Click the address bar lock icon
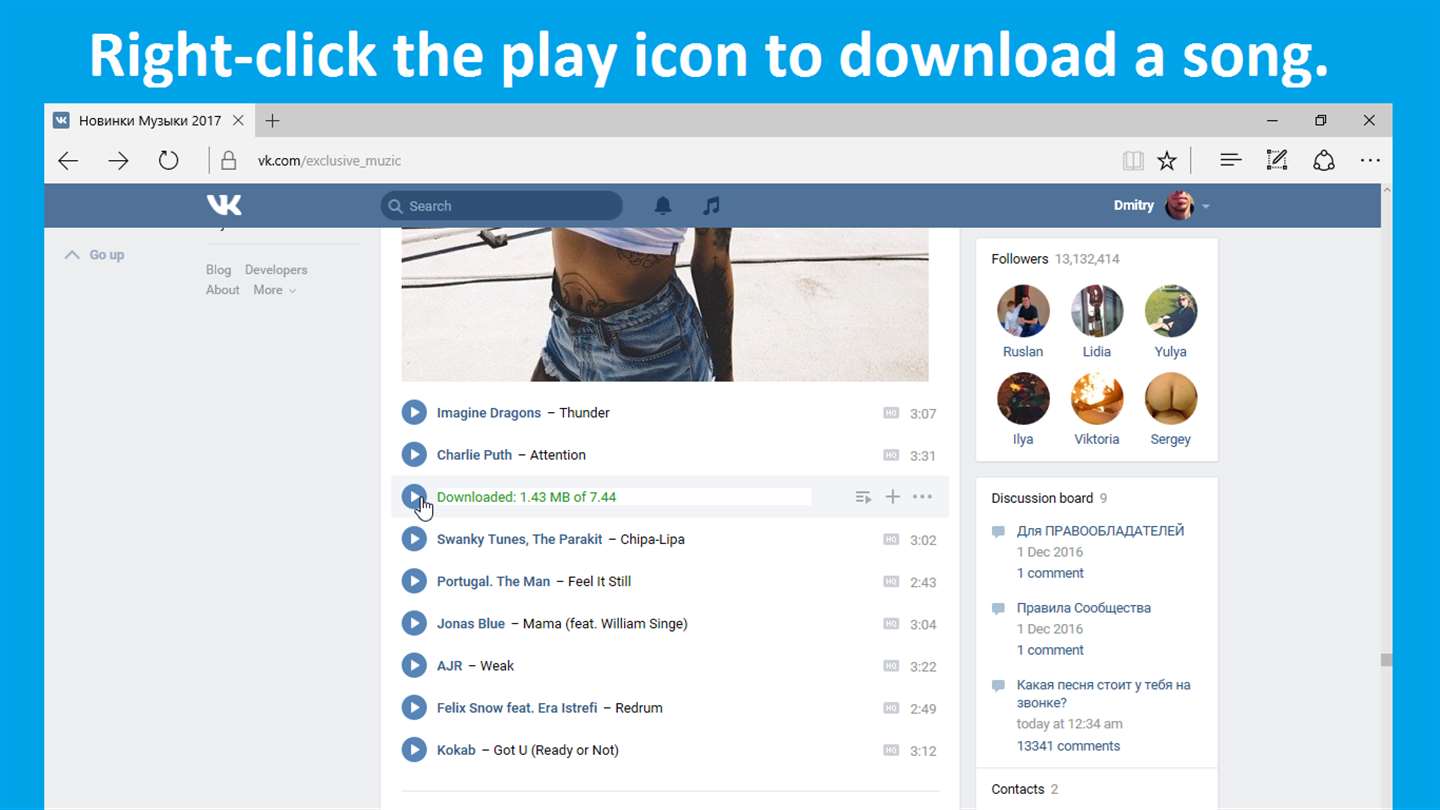The width and height of the screenshot is (1440, 810). tap(229, 160)
